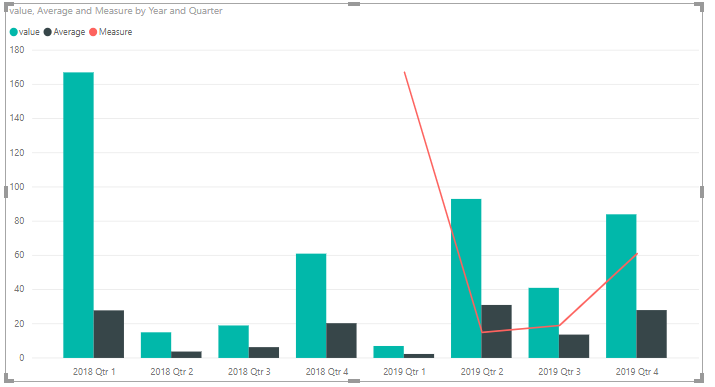Select the 2018 Qtr 3 dark Average bar
Viewport: 715px width, 387px height.
[264, 352]
